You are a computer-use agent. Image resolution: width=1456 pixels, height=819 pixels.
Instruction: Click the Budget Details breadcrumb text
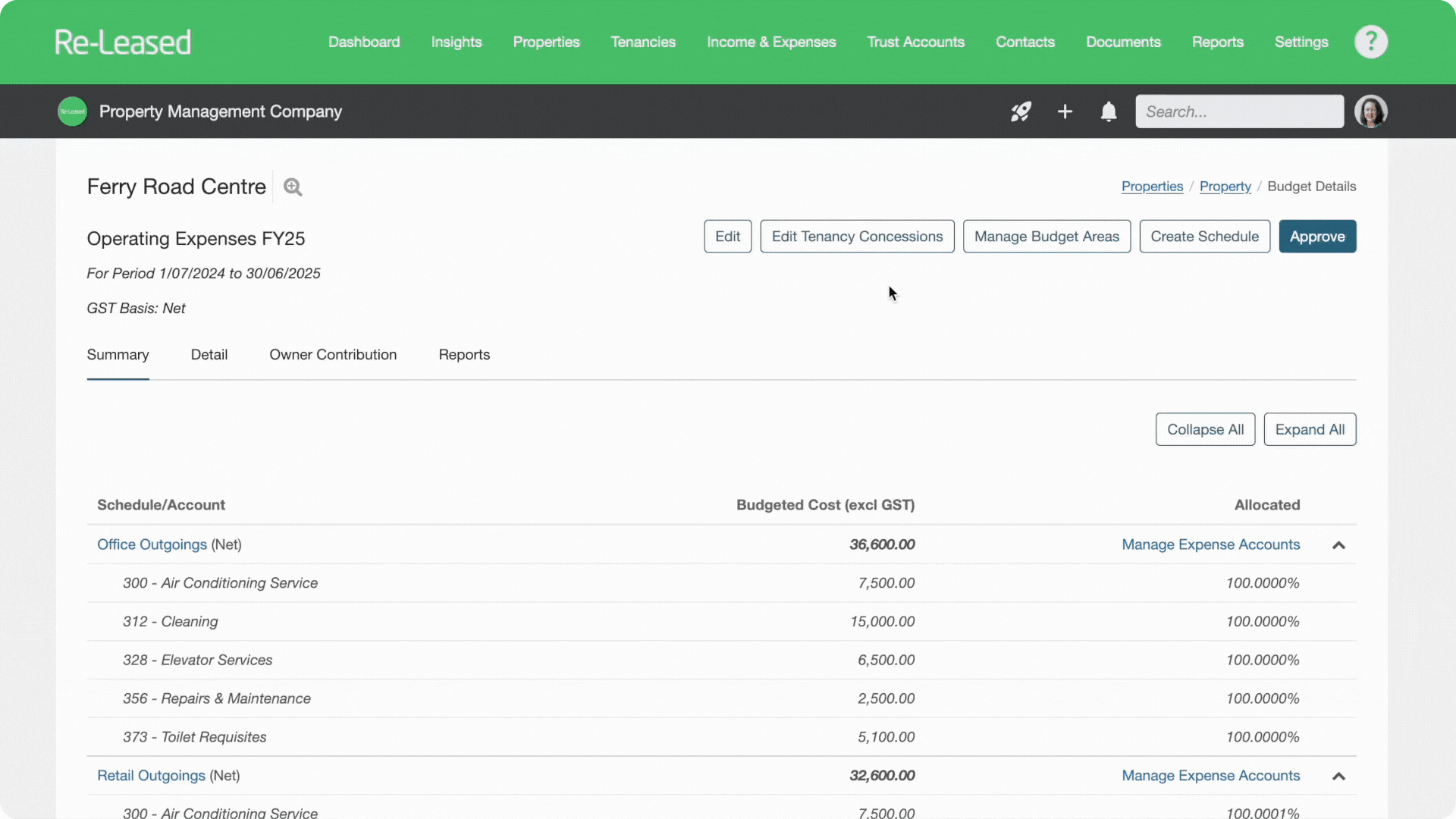click(1311, 187)
